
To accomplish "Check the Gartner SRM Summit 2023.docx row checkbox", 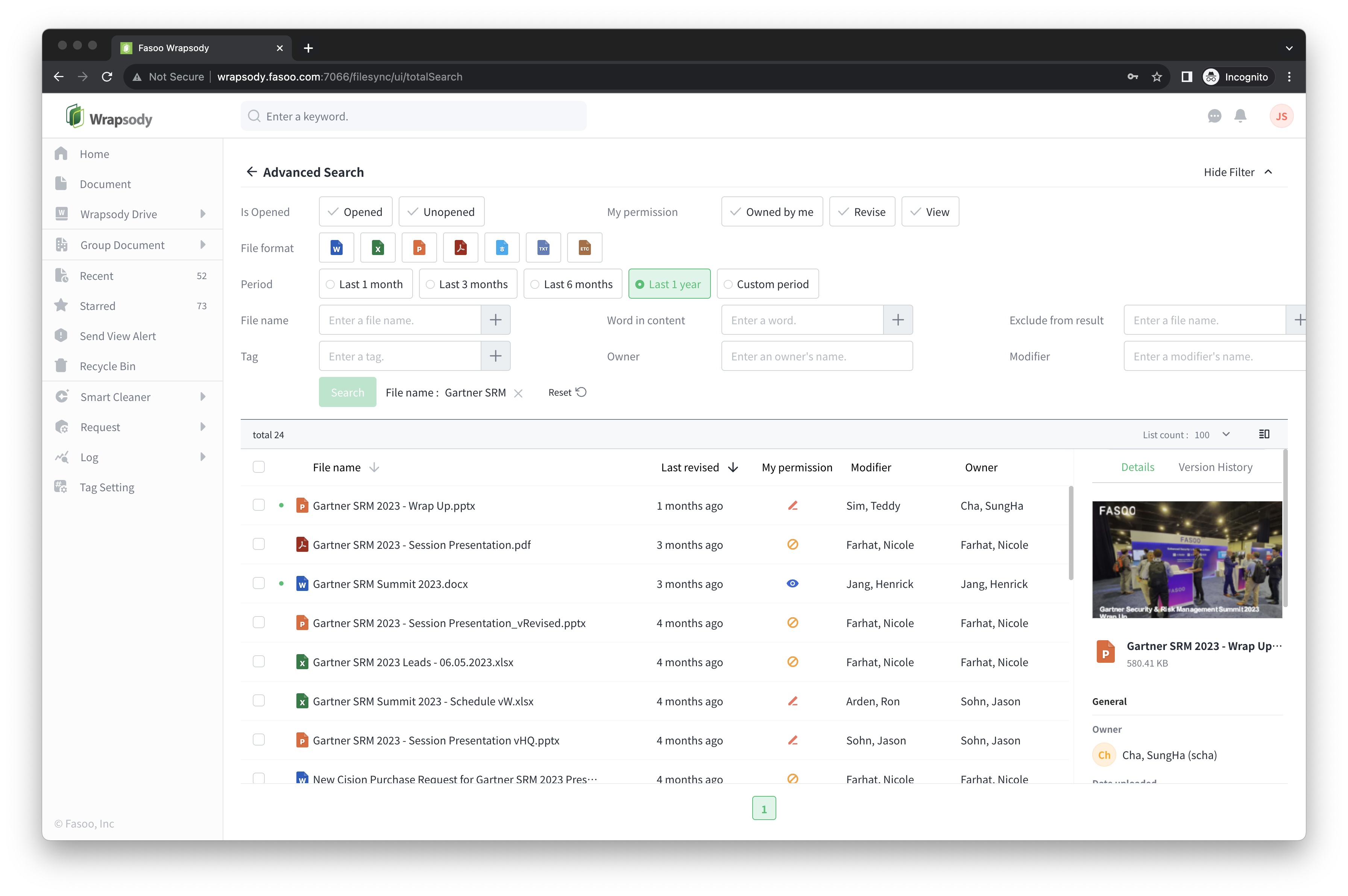I will tap(259, 583).
